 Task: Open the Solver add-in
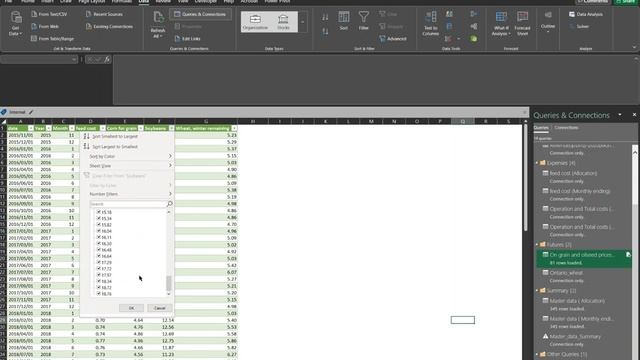(x=579, y=27)
